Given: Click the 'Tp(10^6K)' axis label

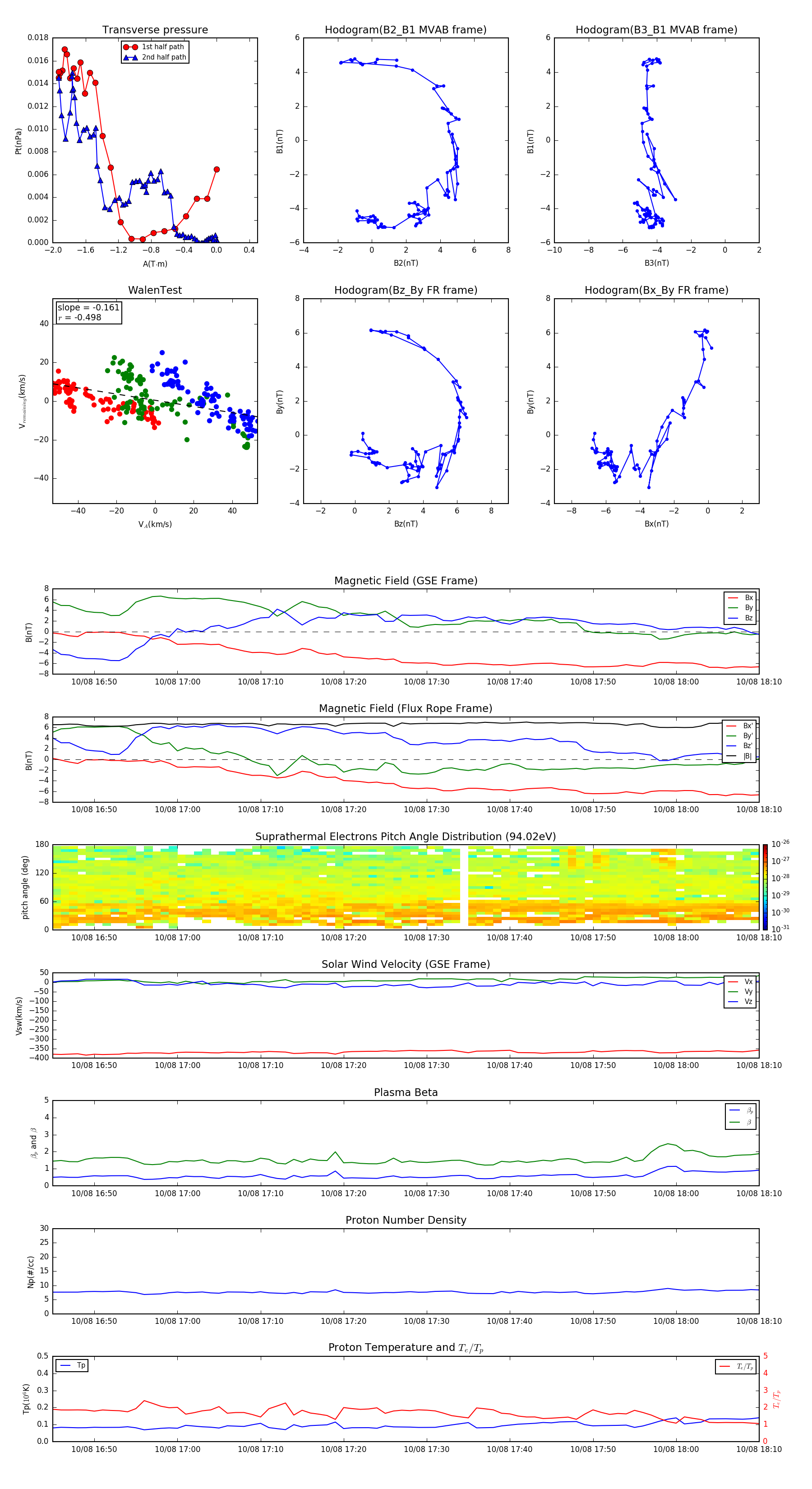Looking at the screenshot, I should [26, 1399].
